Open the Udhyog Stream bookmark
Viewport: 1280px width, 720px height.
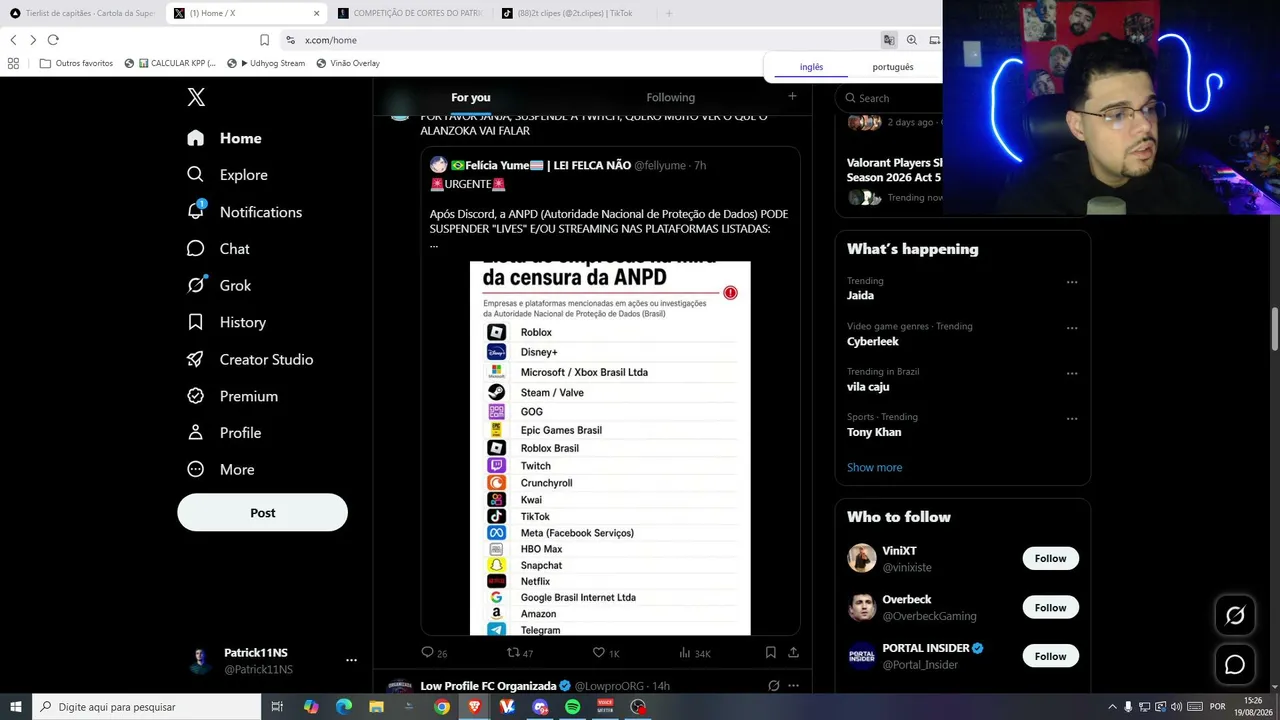[x=266, y=63]
